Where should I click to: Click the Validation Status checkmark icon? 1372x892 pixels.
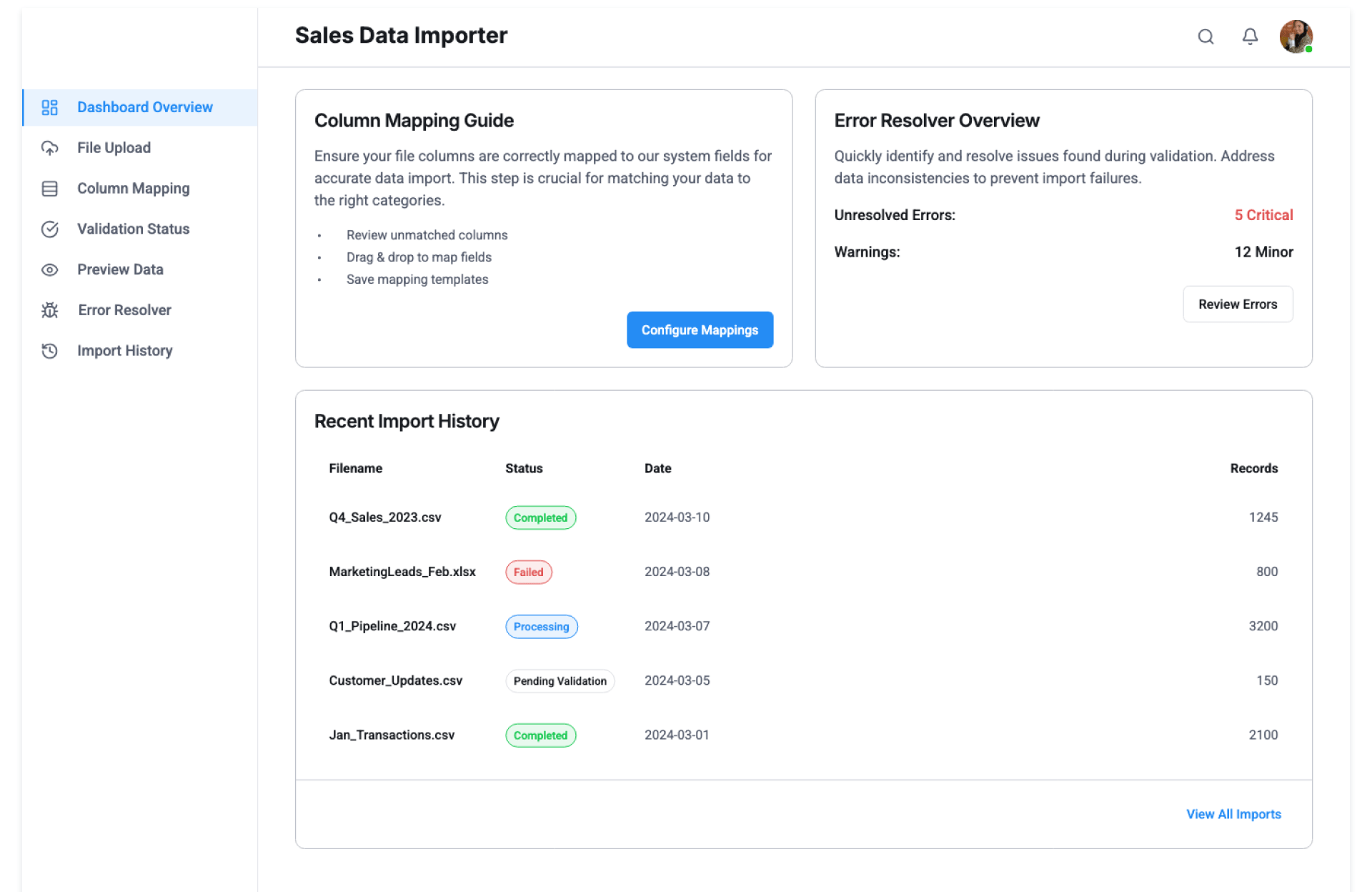pyautogui.click(x=49, y=229)
